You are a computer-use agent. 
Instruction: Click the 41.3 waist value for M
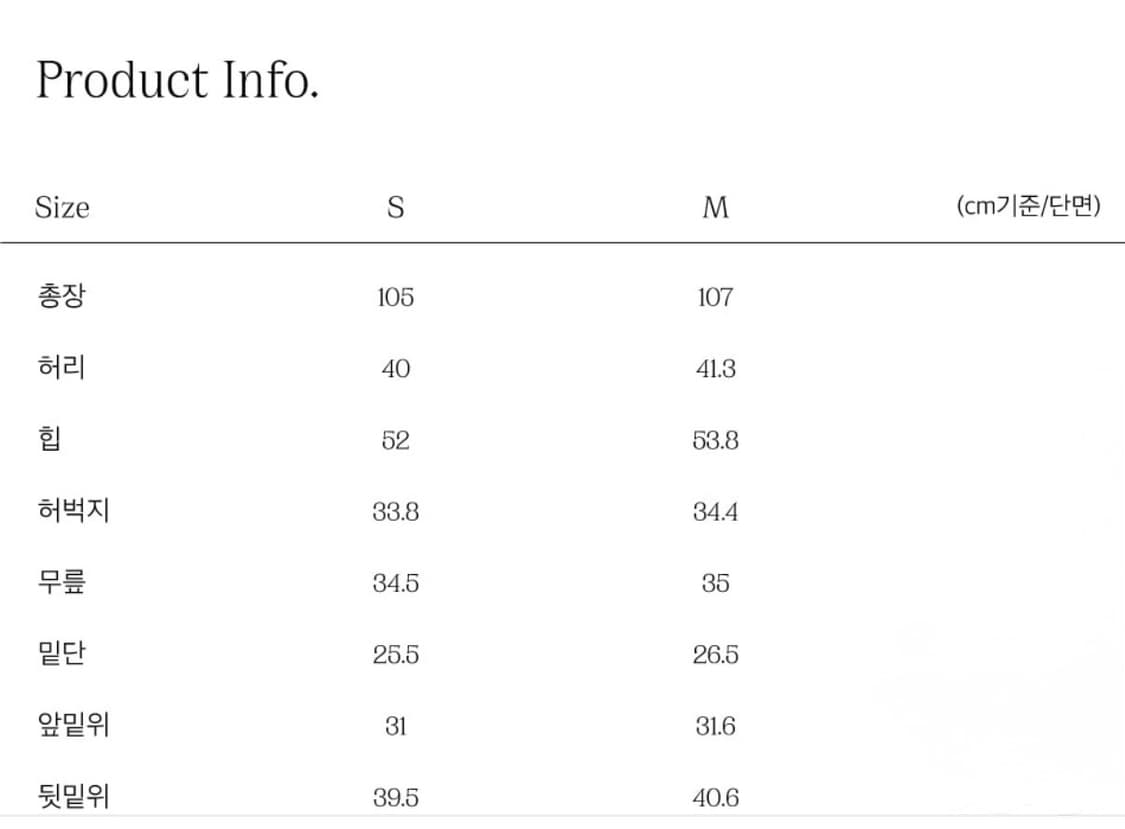pyautogui.click(x=715, y=369)
